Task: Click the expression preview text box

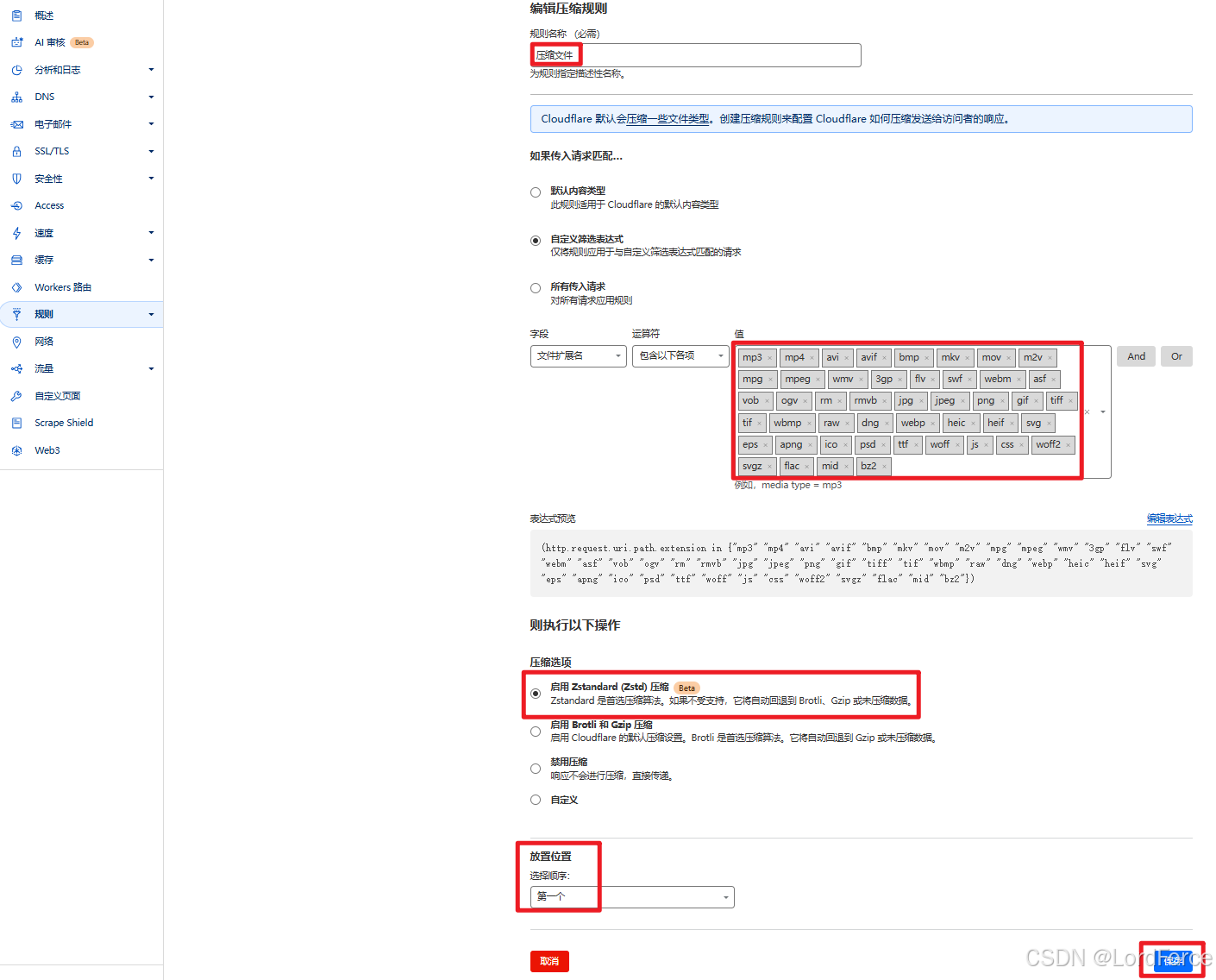Action: point(862,564)
